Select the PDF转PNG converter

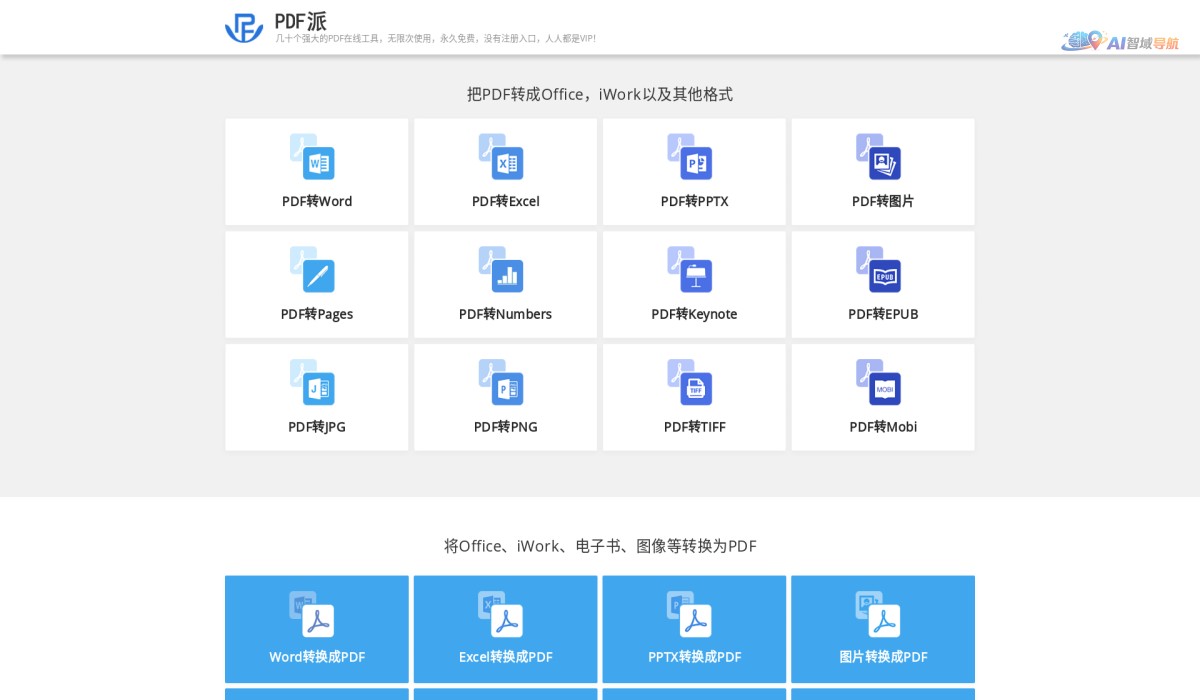point(505,396)
